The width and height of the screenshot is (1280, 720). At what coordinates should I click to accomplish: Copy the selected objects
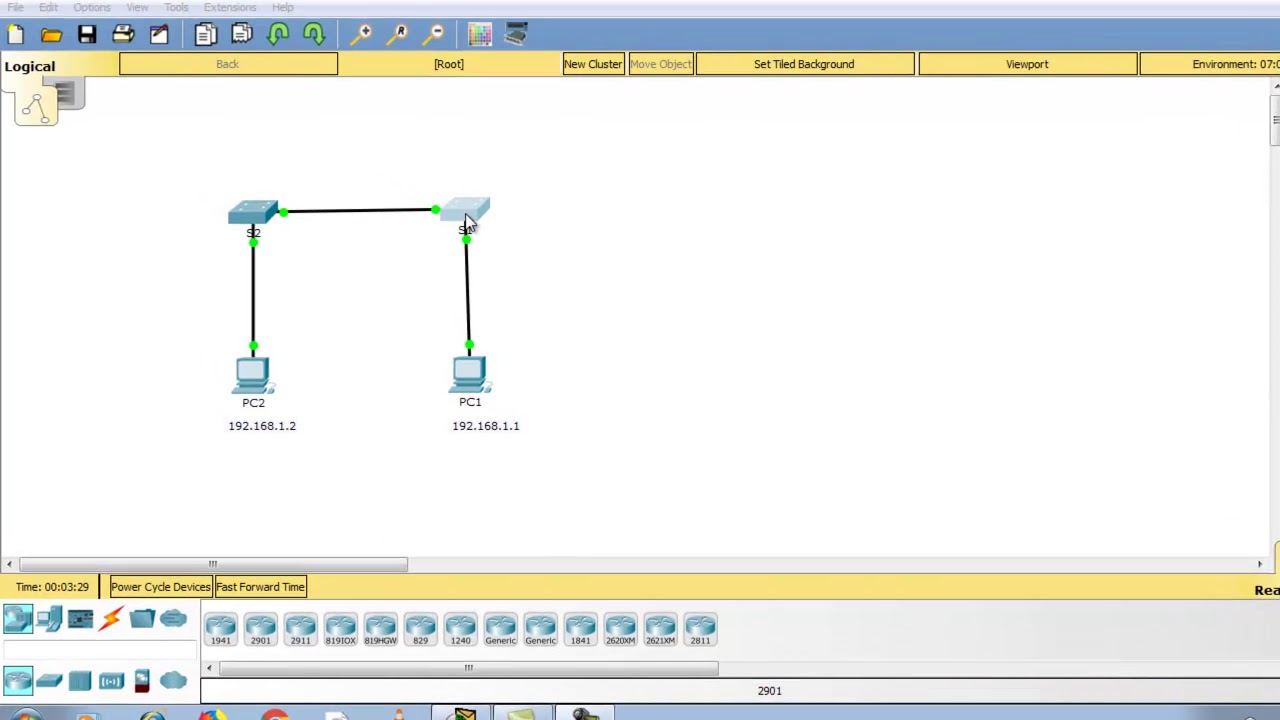(x=205, y=35)
